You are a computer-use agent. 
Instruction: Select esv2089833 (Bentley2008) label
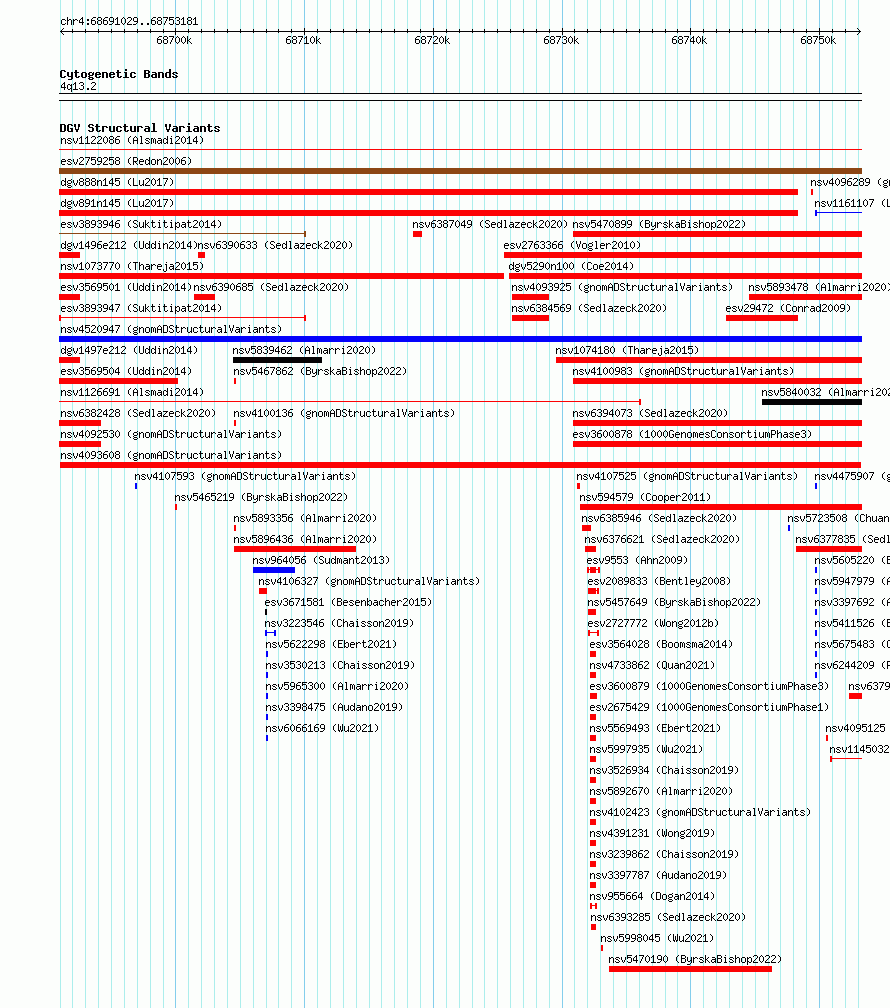659,581
